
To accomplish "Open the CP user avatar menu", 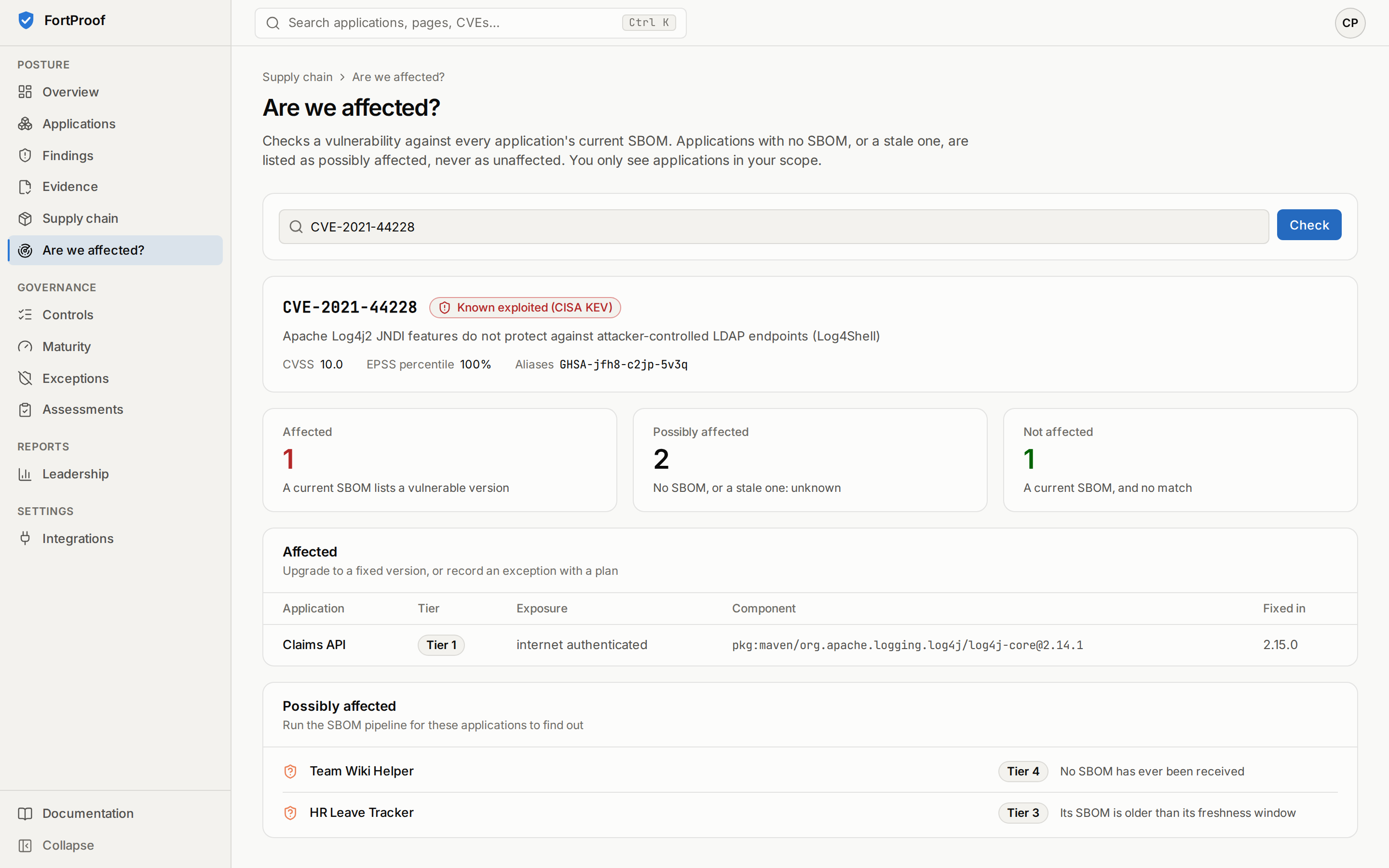I will tap(1350, 23).
